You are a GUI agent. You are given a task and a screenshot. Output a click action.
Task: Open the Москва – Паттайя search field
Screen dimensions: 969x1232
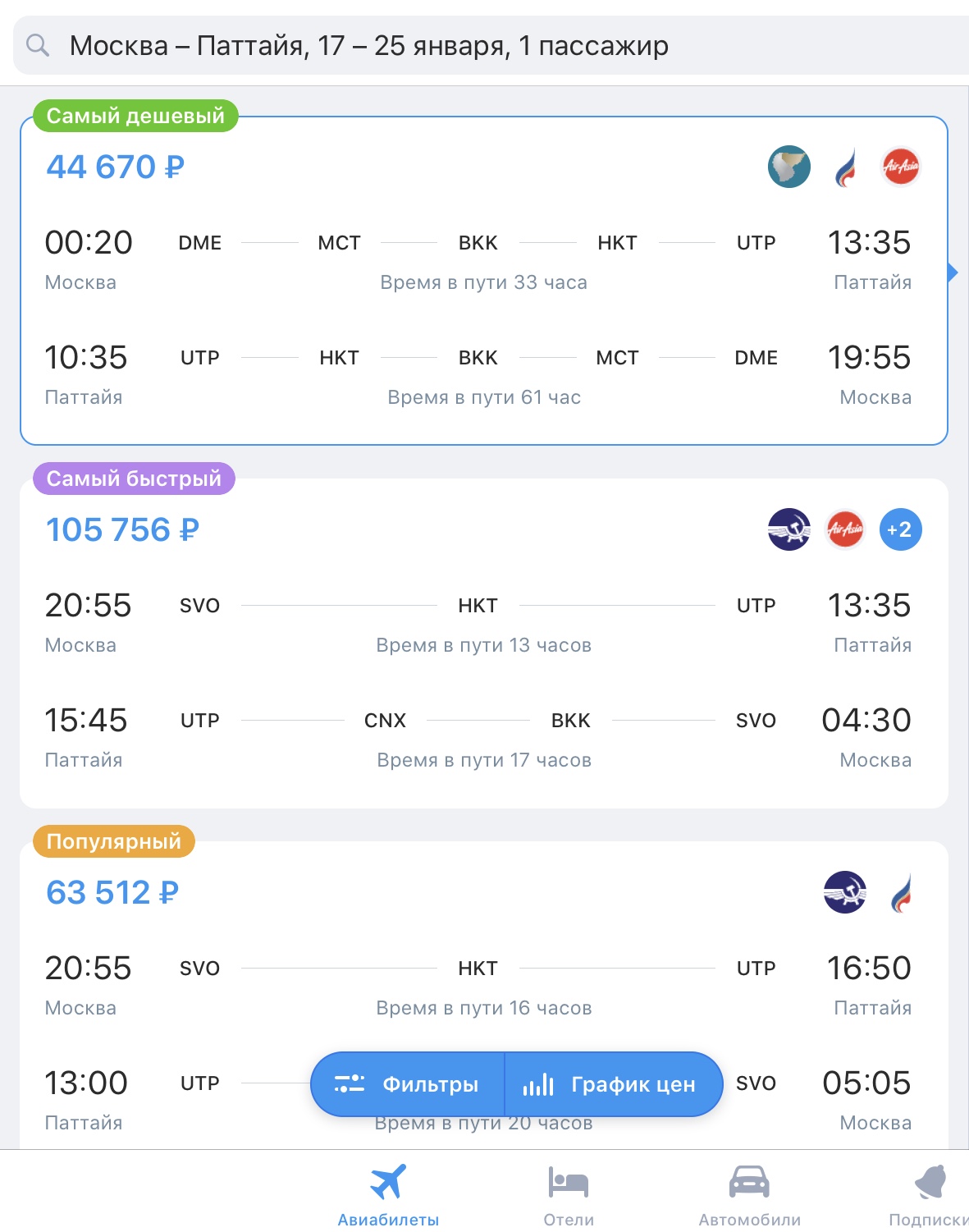pos(491,45)
